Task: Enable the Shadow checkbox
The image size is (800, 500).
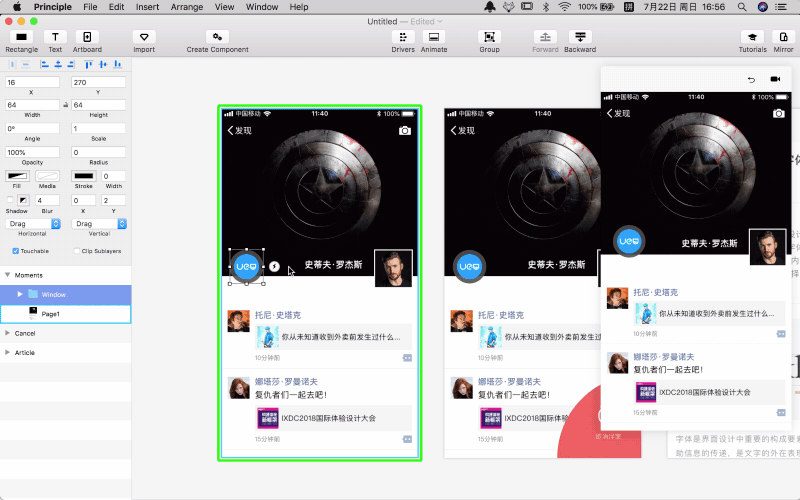Action: pyautogui.click(x=11, y=201)
